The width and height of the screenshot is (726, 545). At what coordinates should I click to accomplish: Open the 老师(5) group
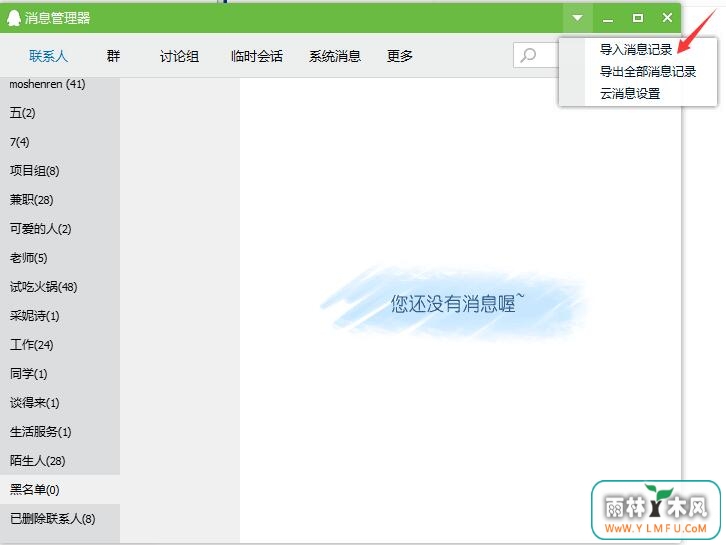(x=60, y=258)
